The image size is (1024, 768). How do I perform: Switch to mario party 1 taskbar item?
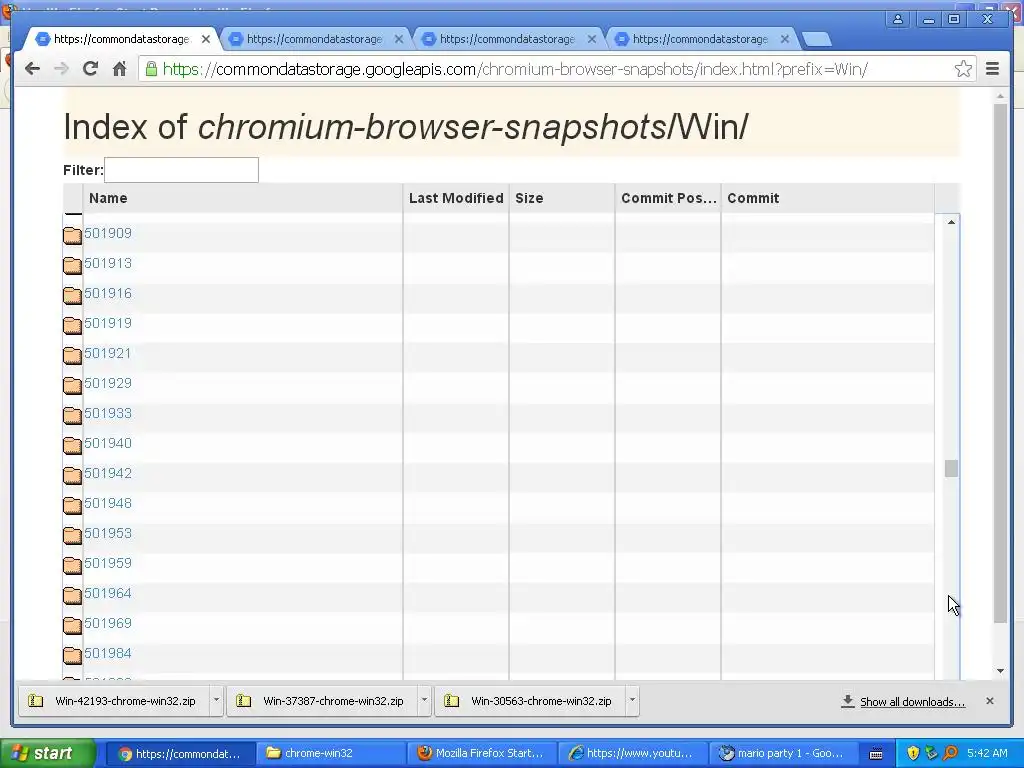pos(782,753)
